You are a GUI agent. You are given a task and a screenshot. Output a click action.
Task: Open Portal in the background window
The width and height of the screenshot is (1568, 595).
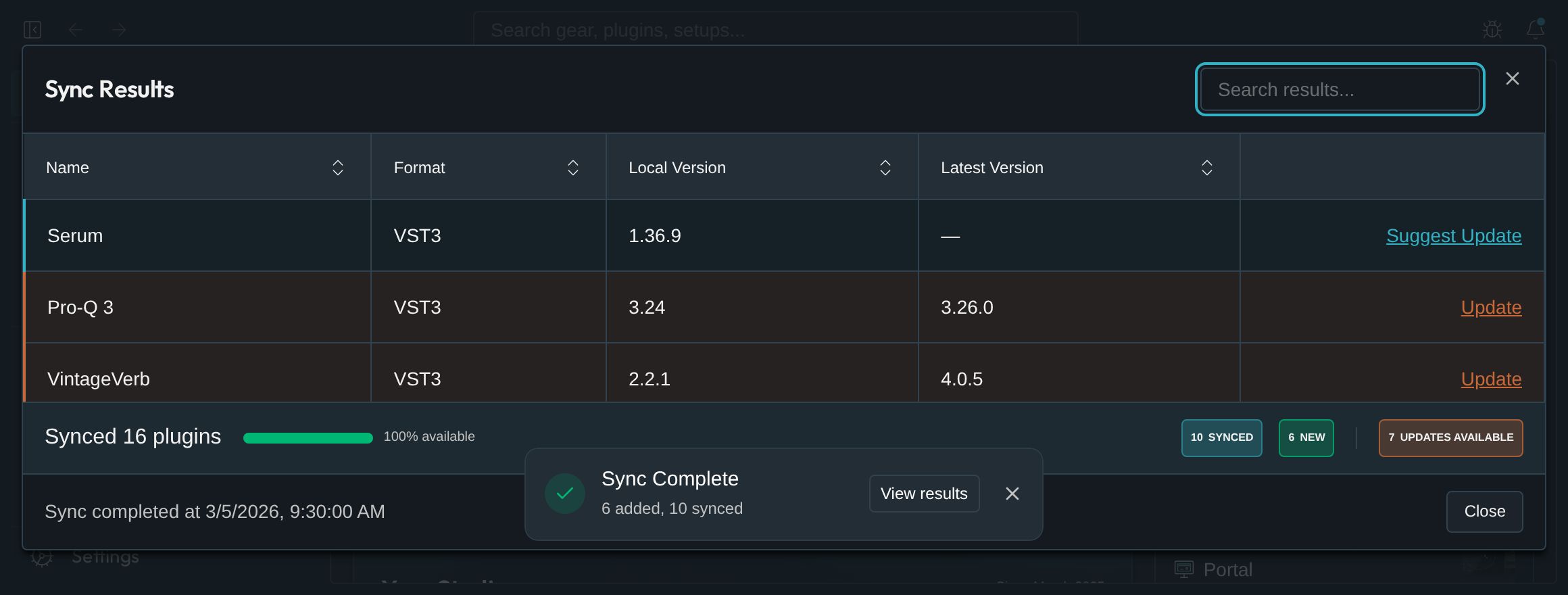tap(1227, 569)
